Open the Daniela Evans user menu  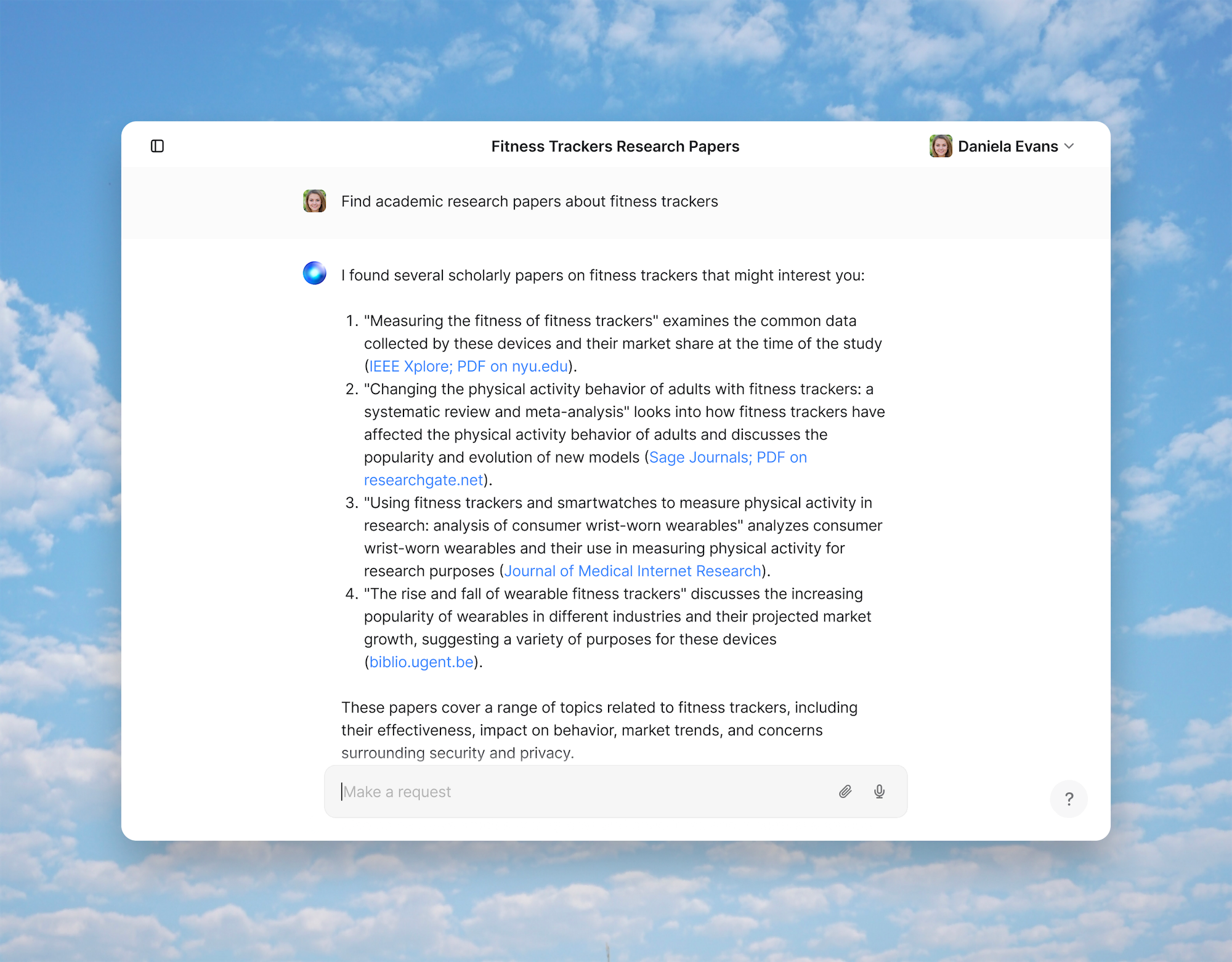[1008, 146]
